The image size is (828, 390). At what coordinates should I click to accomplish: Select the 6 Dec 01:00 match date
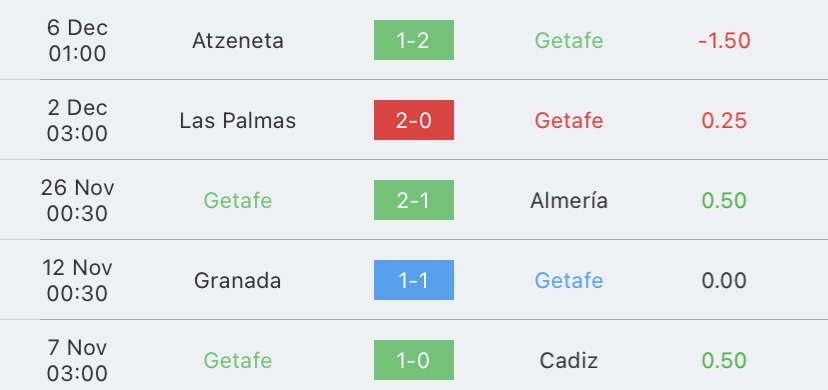tap(77, 40)
